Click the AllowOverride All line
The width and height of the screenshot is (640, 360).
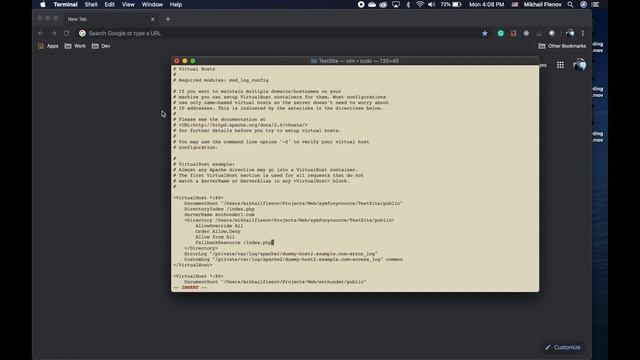219,226
